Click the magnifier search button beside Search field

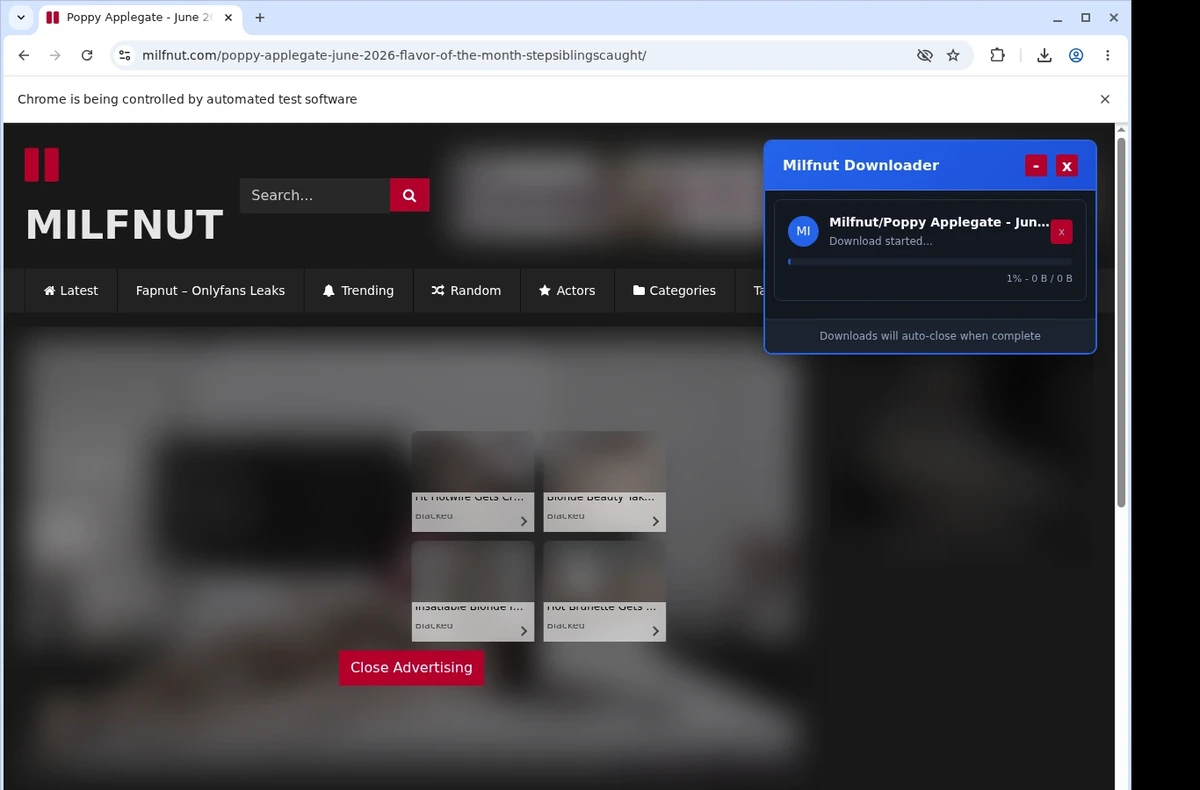coord(409,195)
